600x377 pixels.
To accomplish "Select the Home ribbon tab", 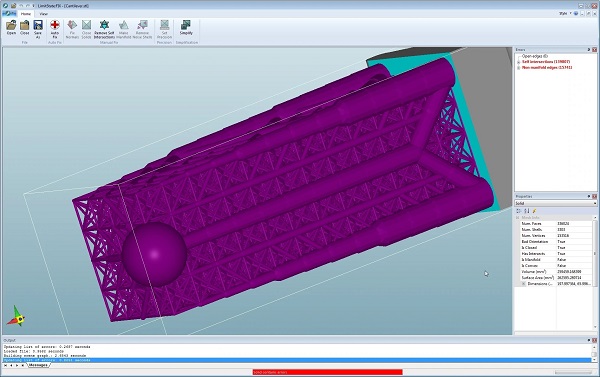I will point(26,14).
